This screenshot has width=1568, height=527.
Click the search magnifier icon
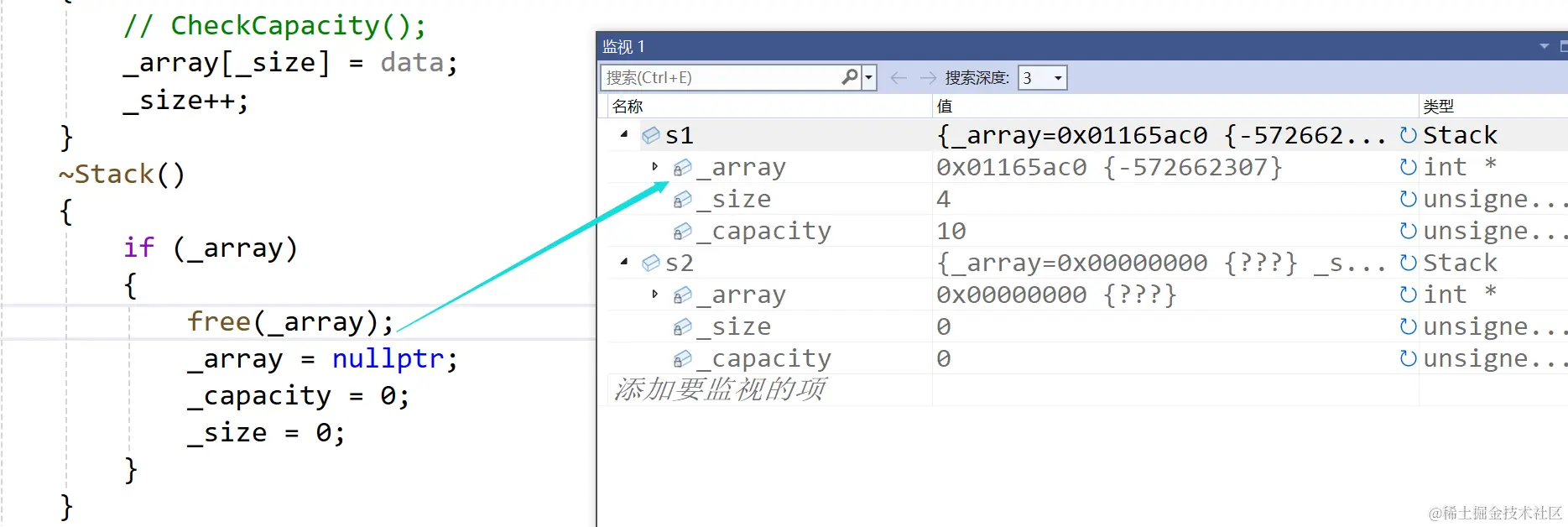(x=850, y=77)
